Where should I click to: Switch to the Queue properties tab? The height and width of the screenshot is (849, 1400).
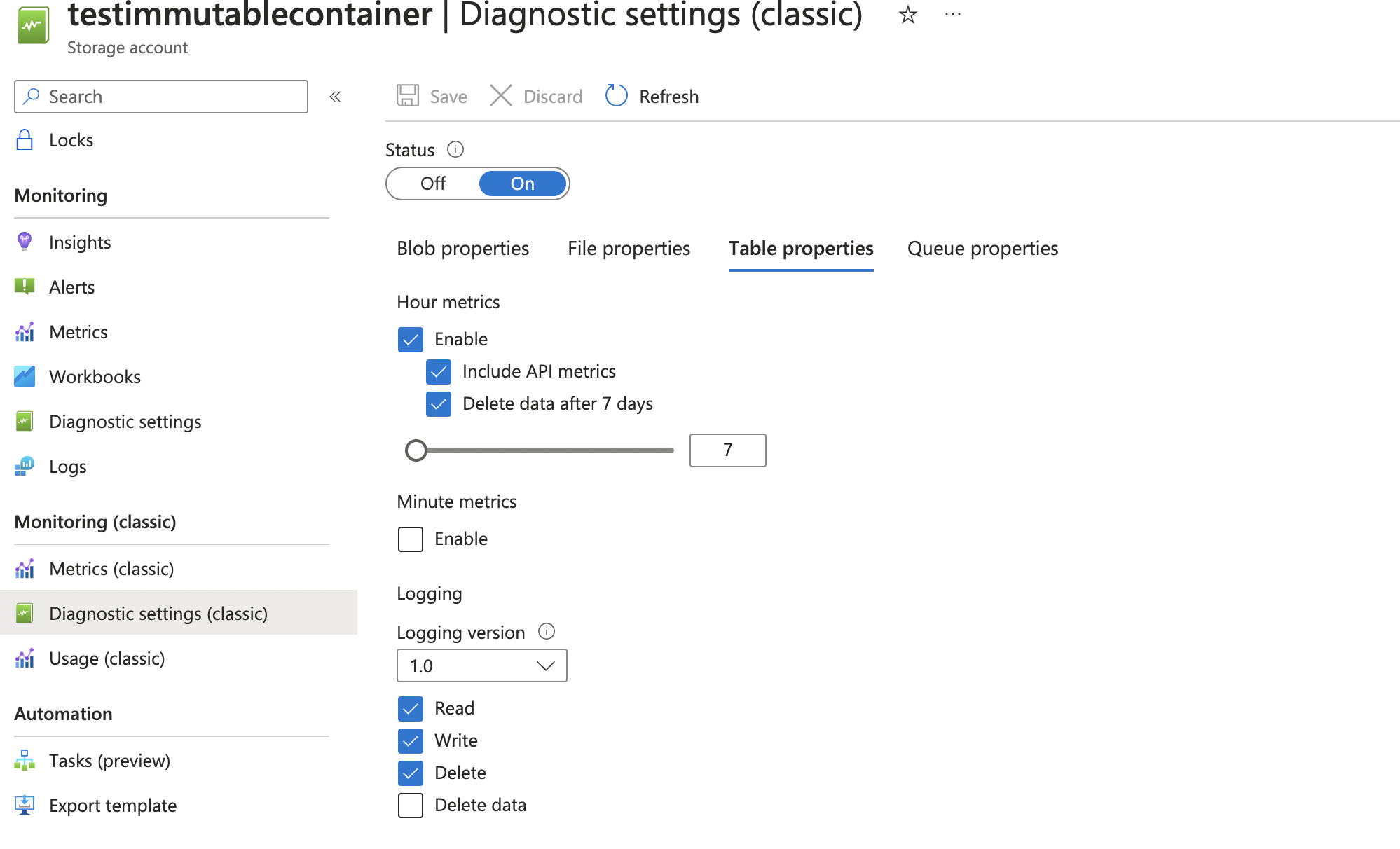[x=982, y=248]
